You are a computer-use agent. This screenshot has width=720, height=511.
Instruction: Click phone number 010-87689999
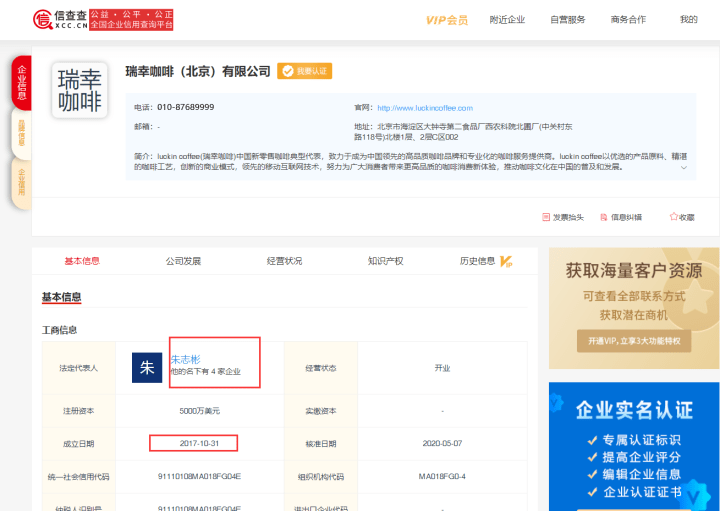pos(186,107)
